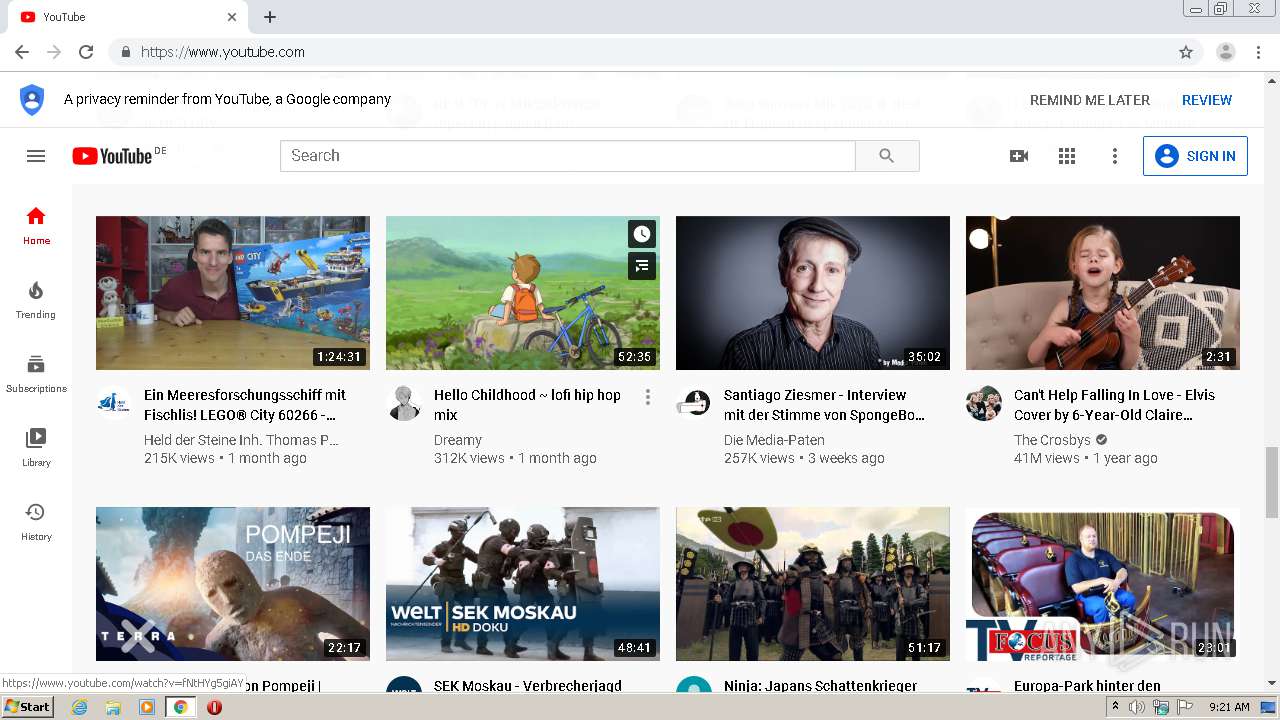Image resolution: width=1280 pixels, height=720 pixels.
Task: Open Die Media-Paten channel avatar
Action: coord(694,404)
